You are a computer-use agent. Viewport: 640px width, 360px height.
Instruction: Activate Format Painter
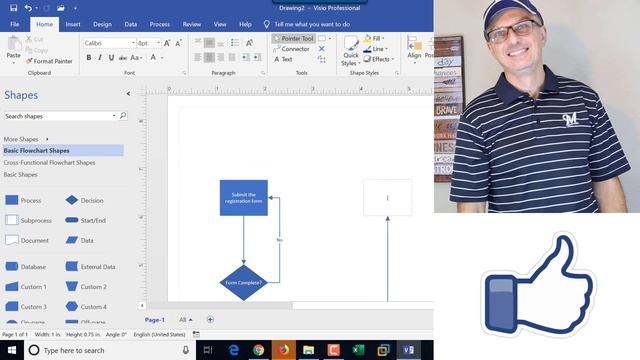point(49,61)
